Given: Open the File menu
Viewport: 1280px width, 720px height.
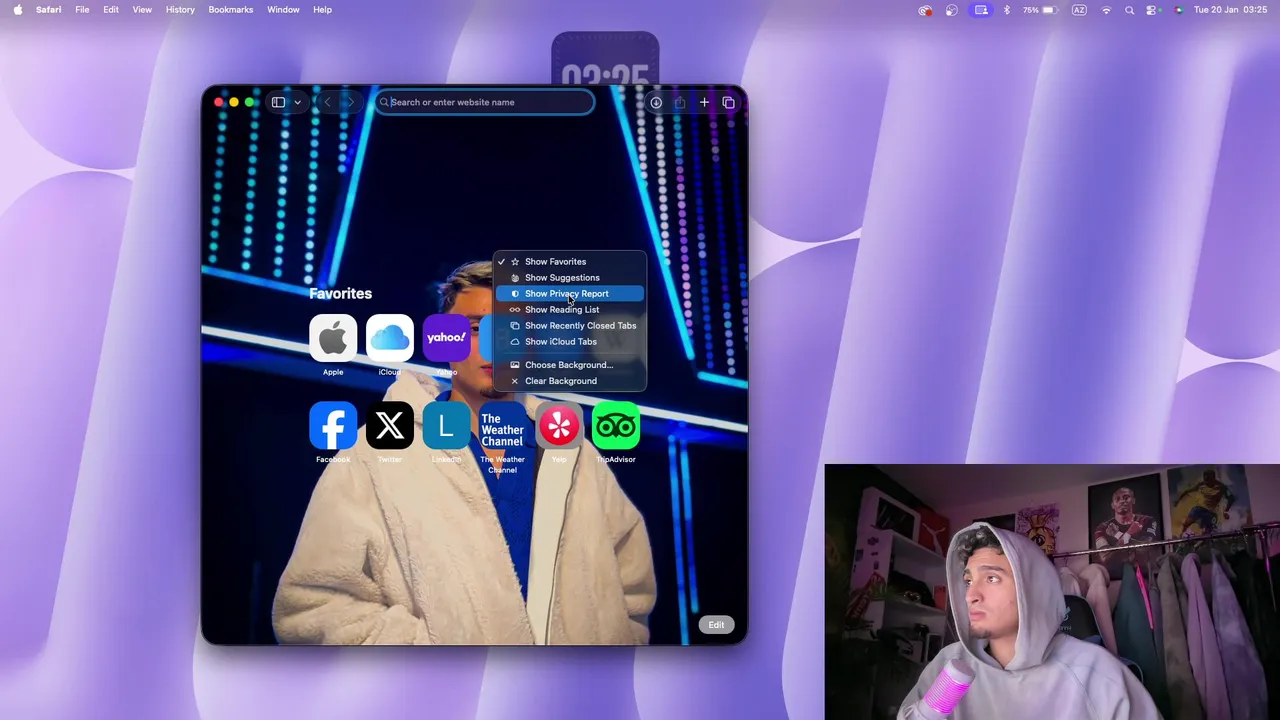Looking at the screenshot, I should coord(82,10).
